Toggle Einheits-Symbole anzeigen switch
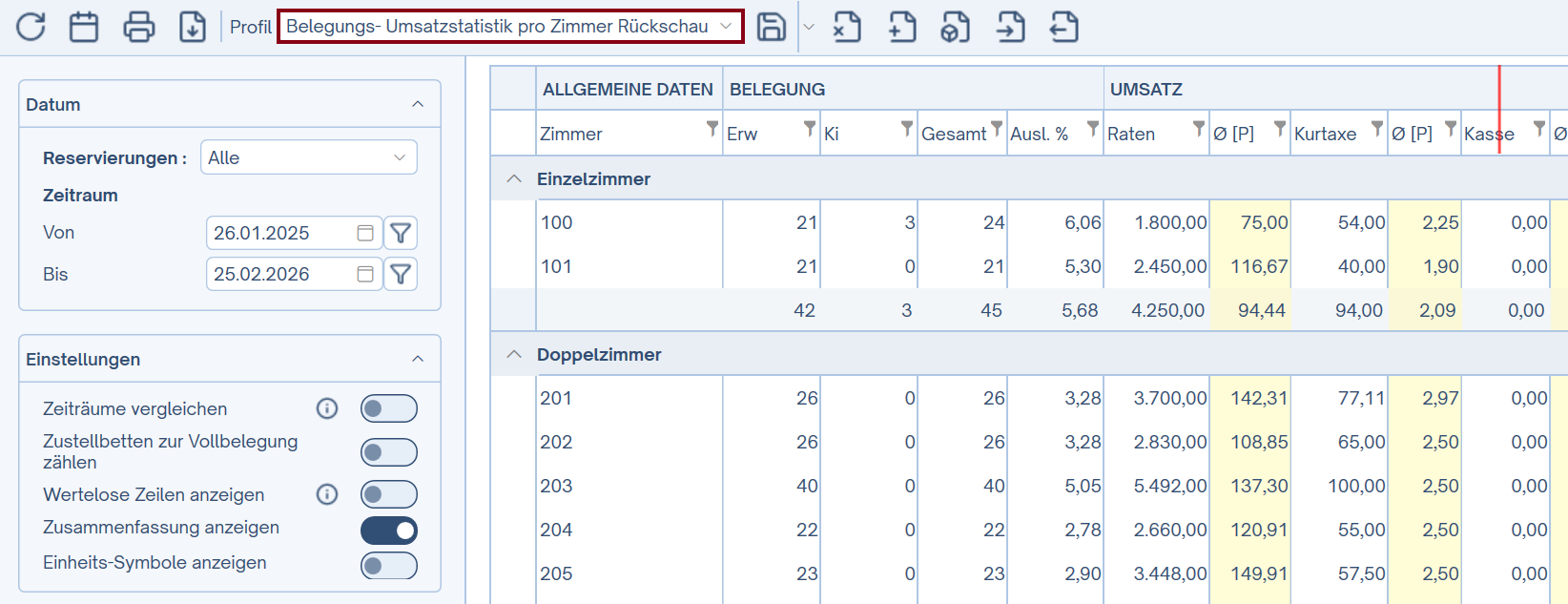Viewport: 1568px width, 604px height. point(389,566)
